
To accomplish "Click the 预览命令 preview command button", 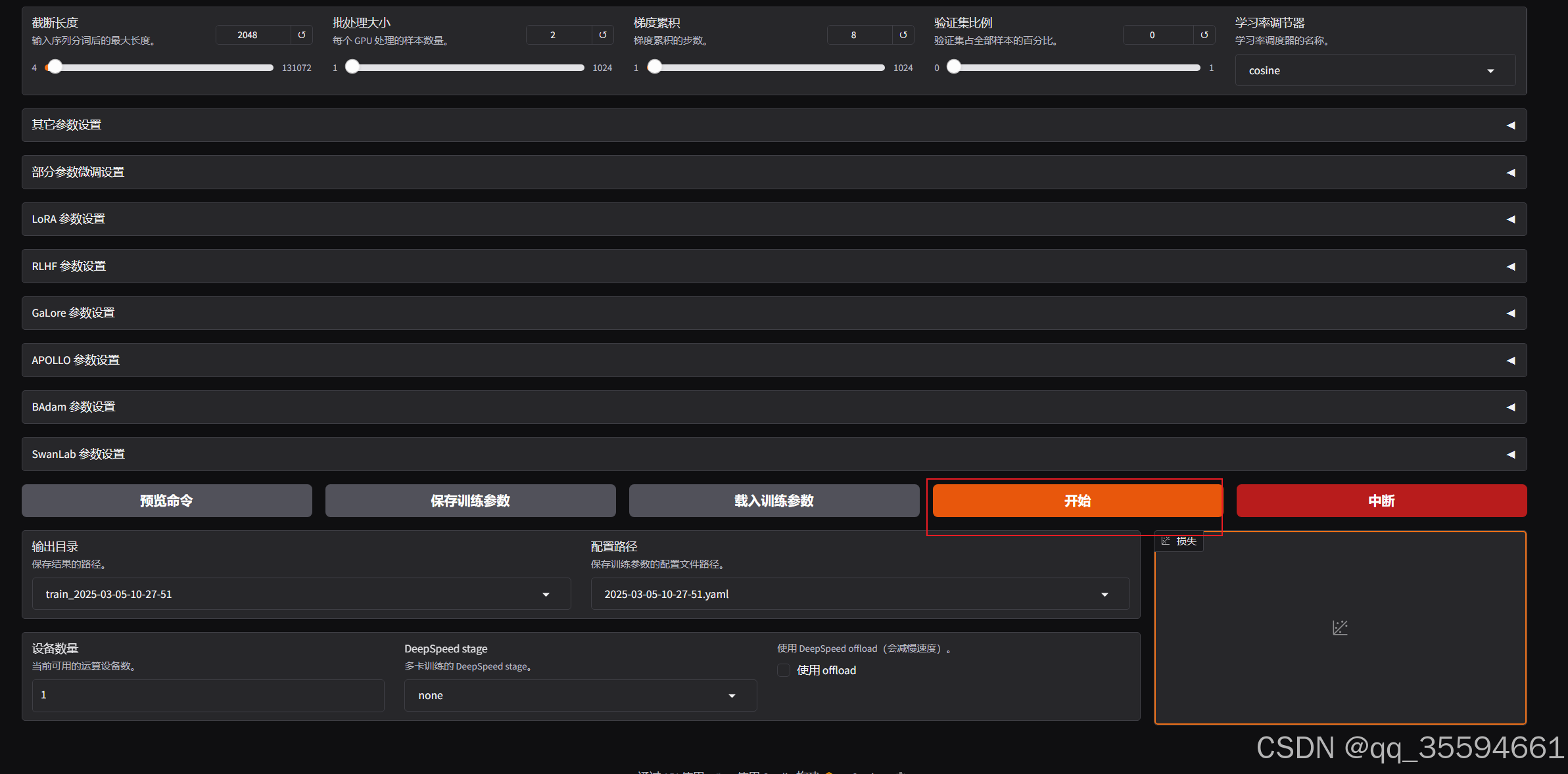I will click(166, 501).
